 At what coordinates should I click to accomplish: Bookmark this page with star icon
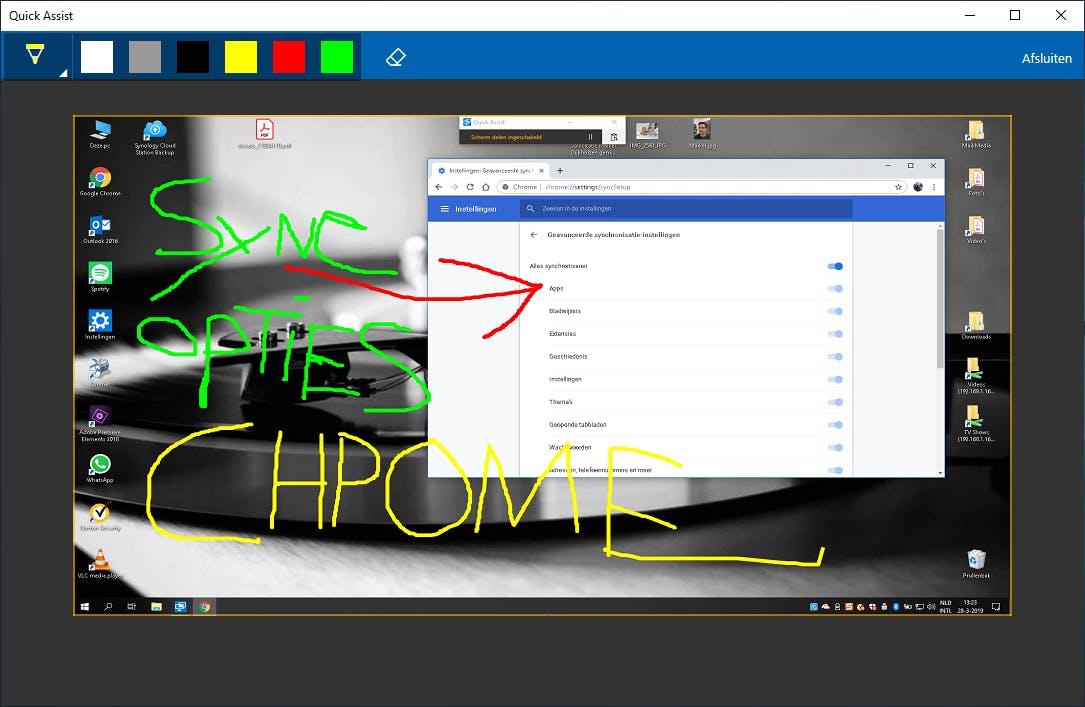[x=898, y=187]
